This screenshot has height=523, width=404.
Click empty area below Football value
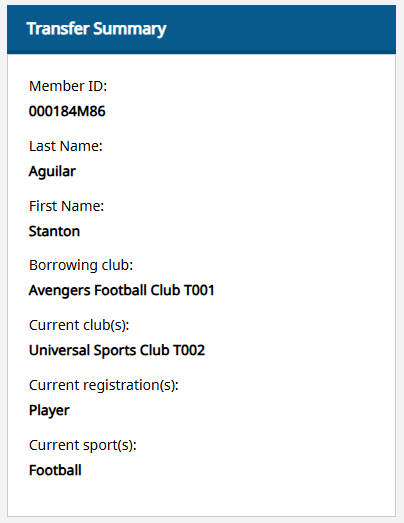[x=201, y=497]
